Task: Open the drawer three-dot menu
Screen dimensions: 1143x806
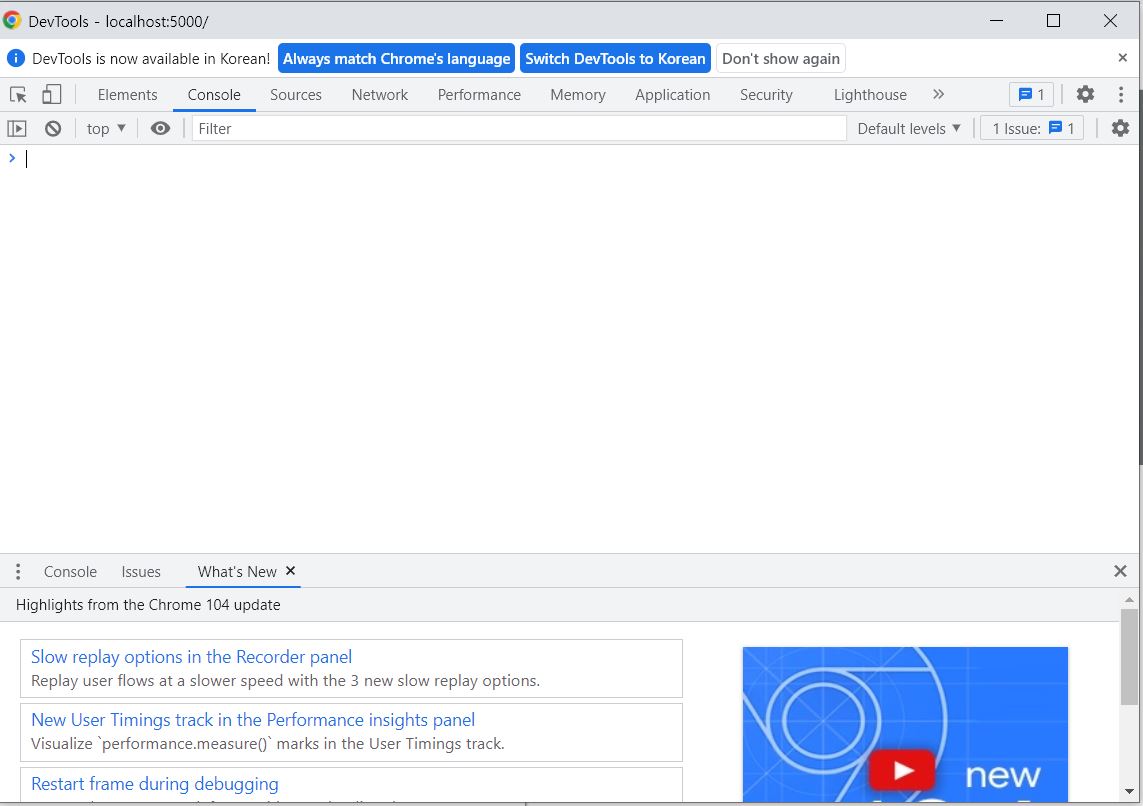Action: (17, 571)
